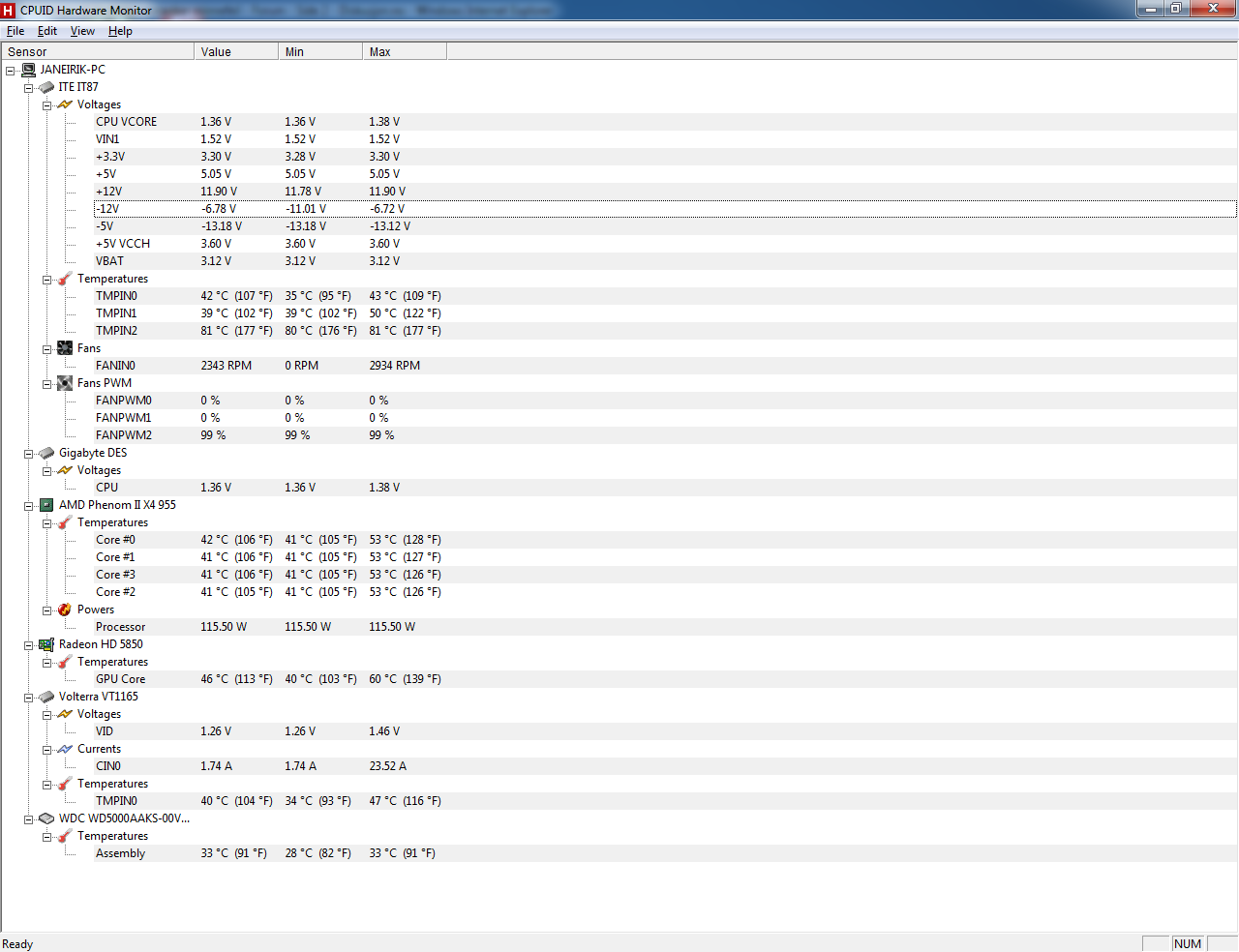Select the +12V voltage row

(665, 192)
